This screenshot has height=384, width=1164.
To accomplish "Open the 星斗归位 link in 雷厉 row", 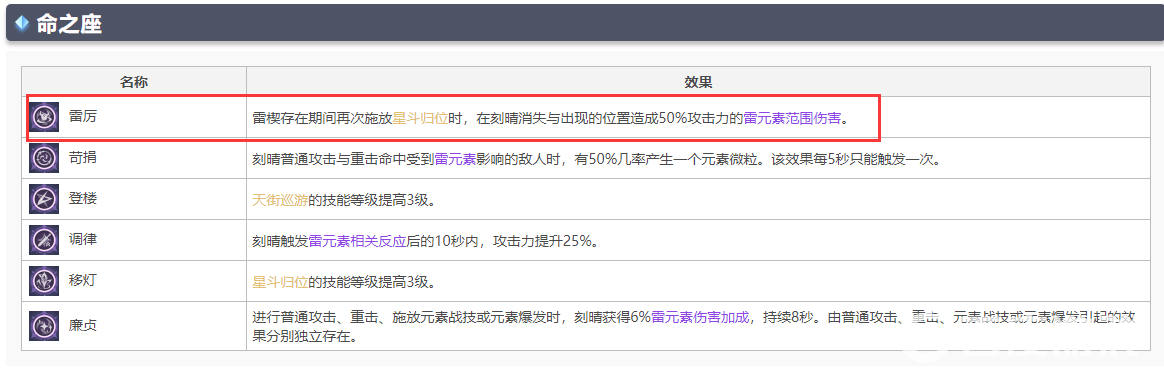I will pyautogui.click(x=420, y=118).
